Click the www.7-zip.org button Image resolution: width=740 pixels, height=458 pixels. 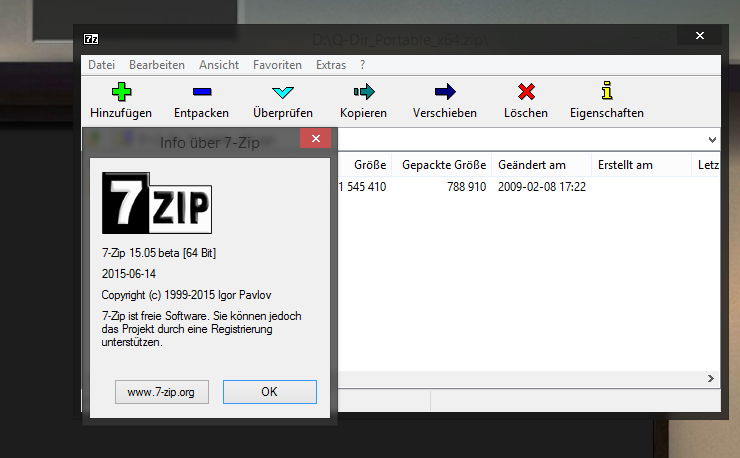[161, 392]
